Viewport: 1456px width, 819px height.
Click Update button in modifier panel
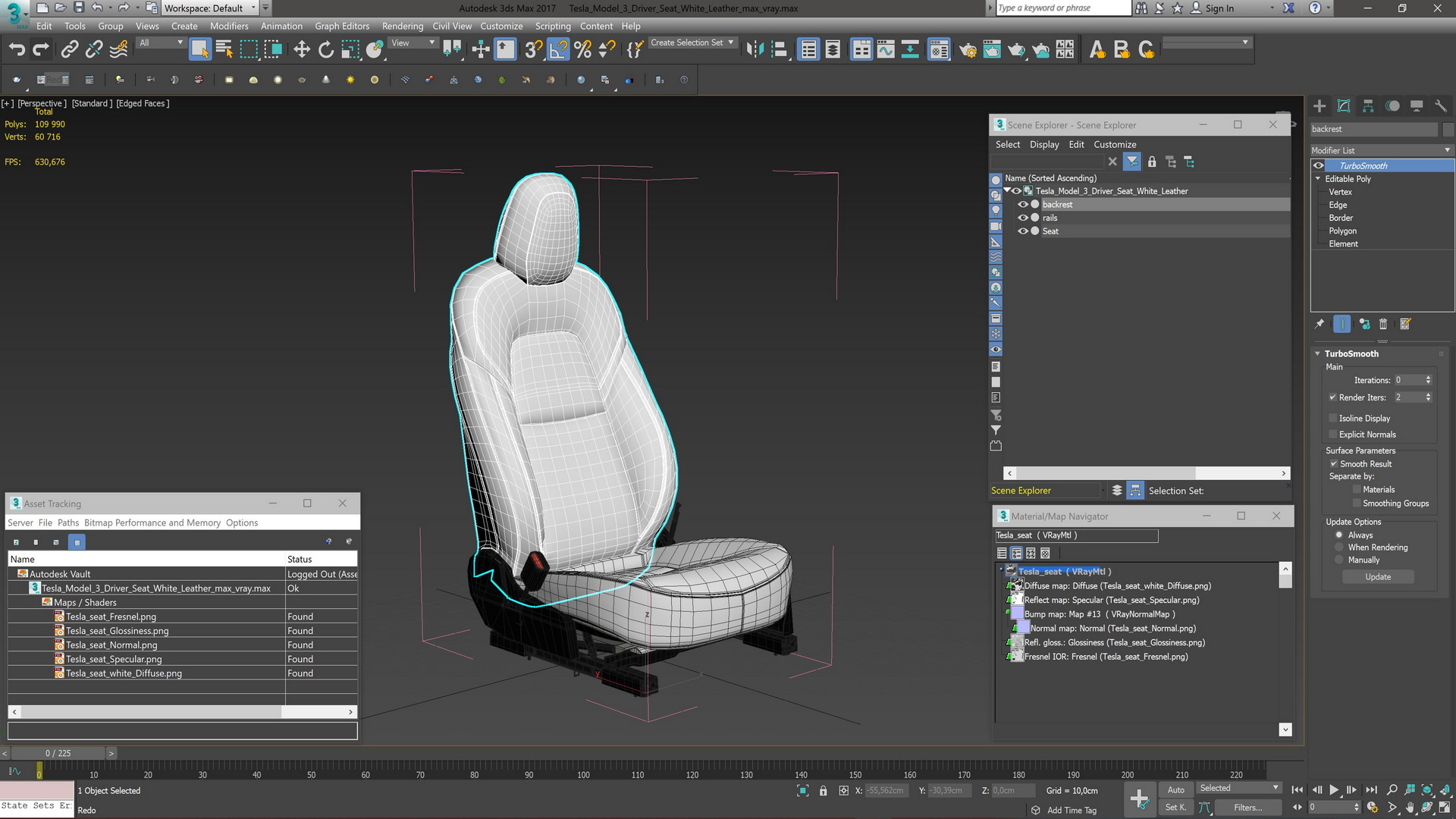(x=1378, y=576)
